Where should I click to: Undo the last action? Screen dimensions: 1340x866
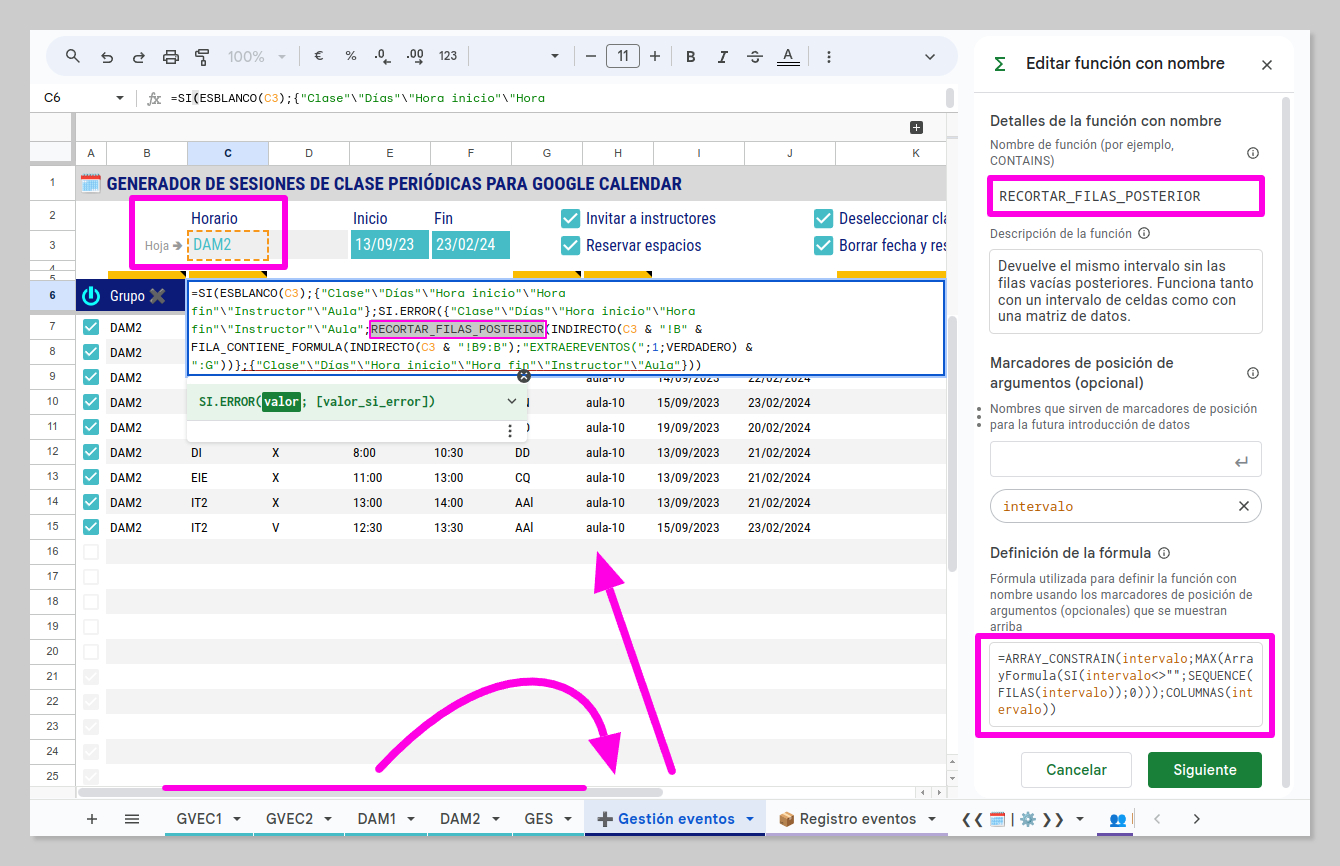coord(107,56)
